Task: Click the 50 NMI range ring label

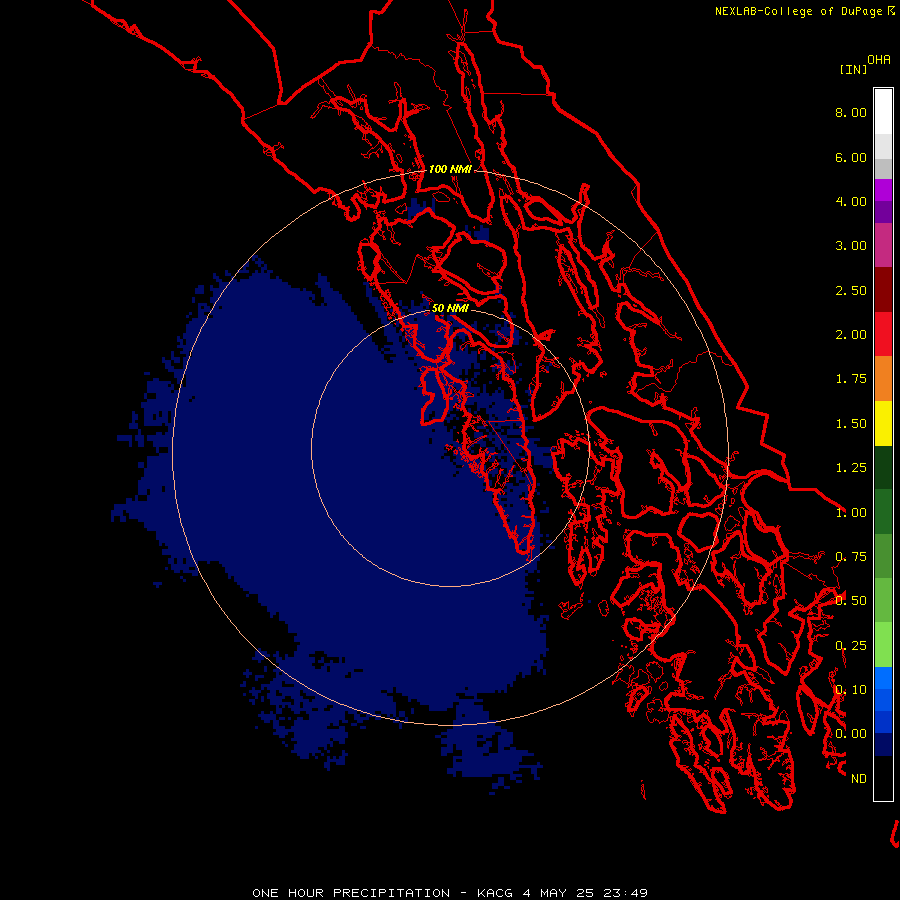Action: coord(450,309)
